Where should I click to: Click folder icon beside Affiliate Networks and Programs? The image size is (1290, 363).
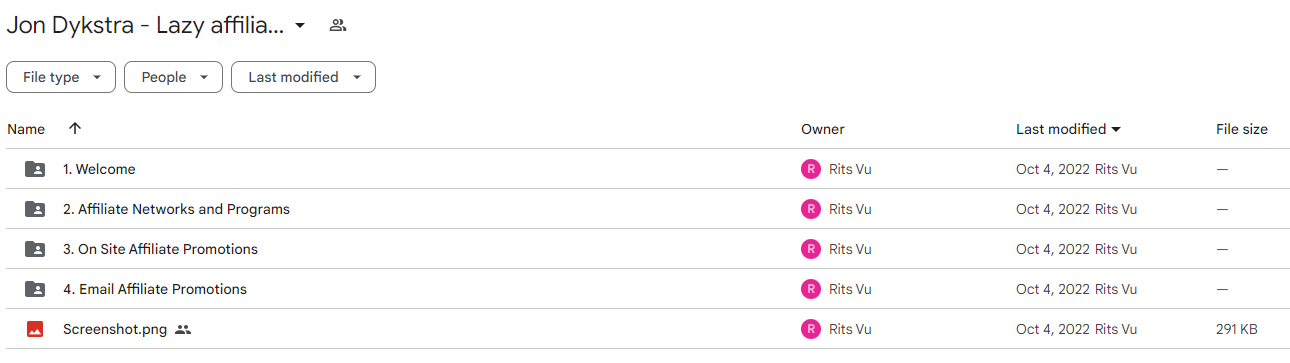(x=35, y=209)
